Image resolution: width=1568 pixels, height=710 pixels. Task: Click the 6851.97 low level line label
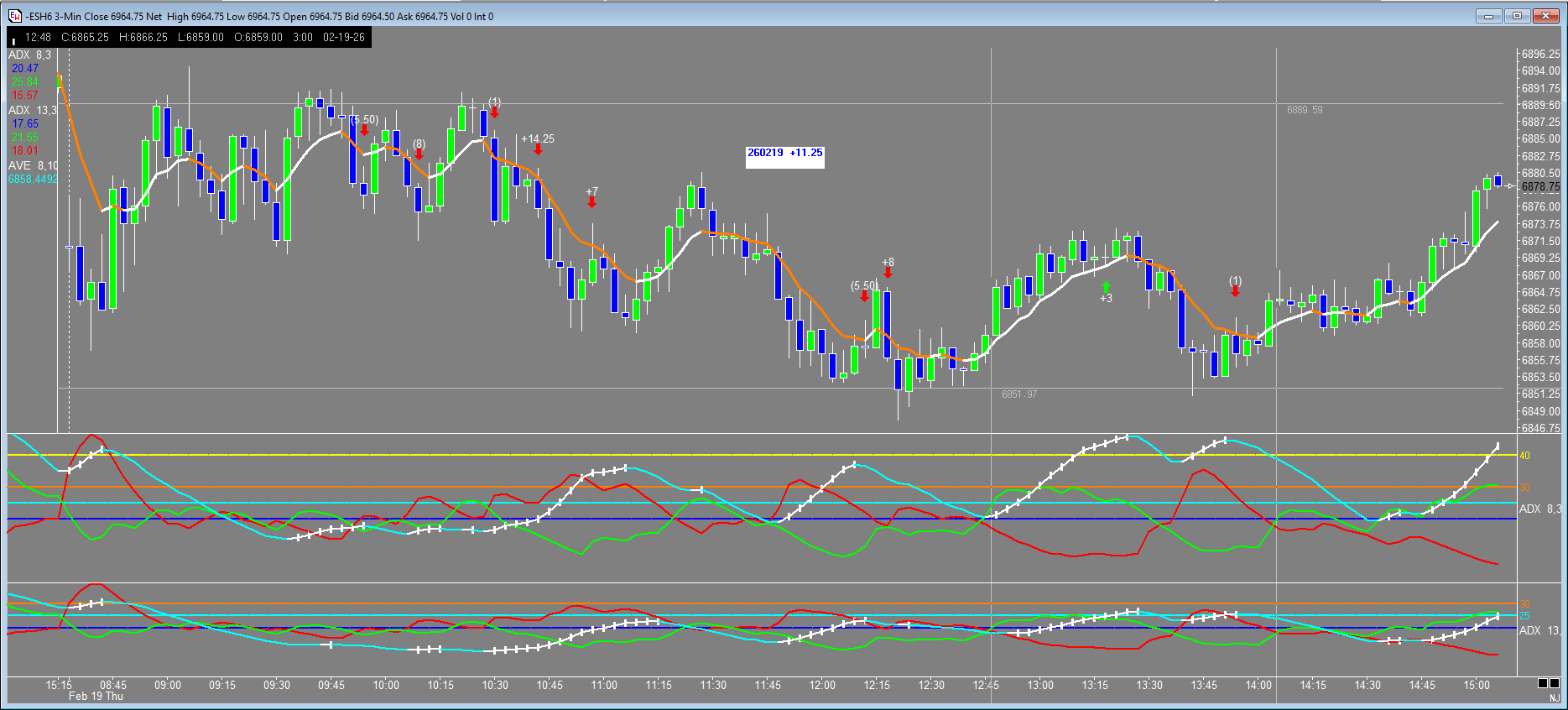point(1018,394)
